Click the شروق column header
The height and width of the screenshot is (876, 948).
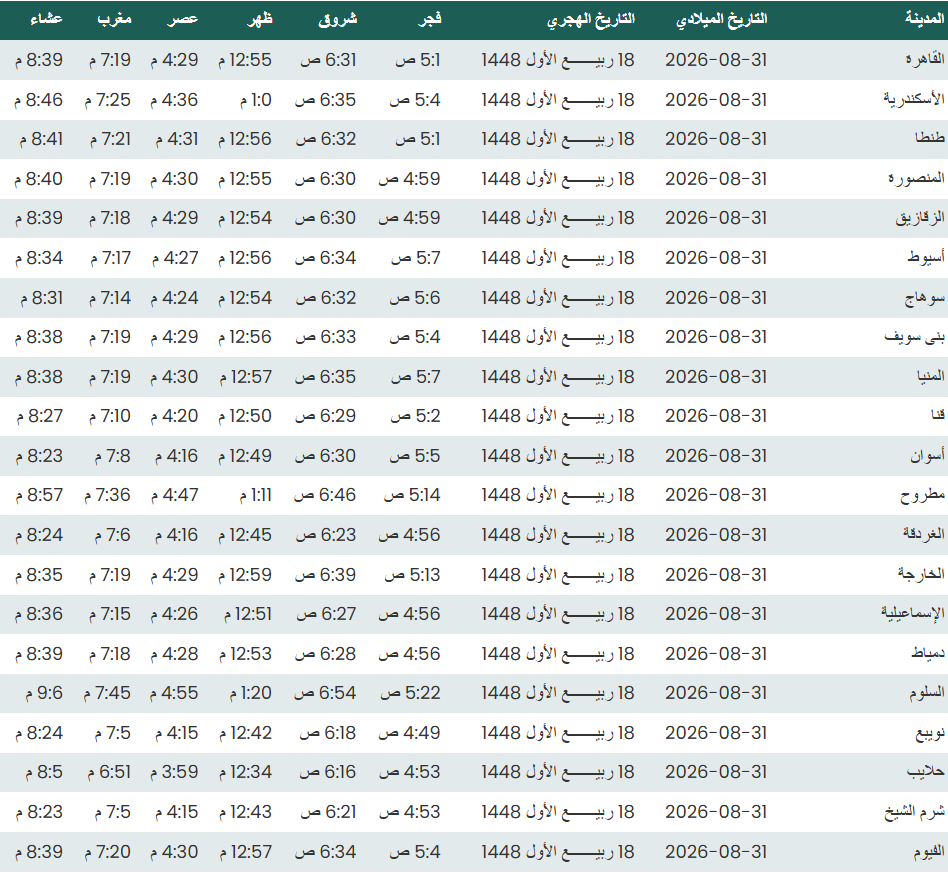tap(338, 19)
